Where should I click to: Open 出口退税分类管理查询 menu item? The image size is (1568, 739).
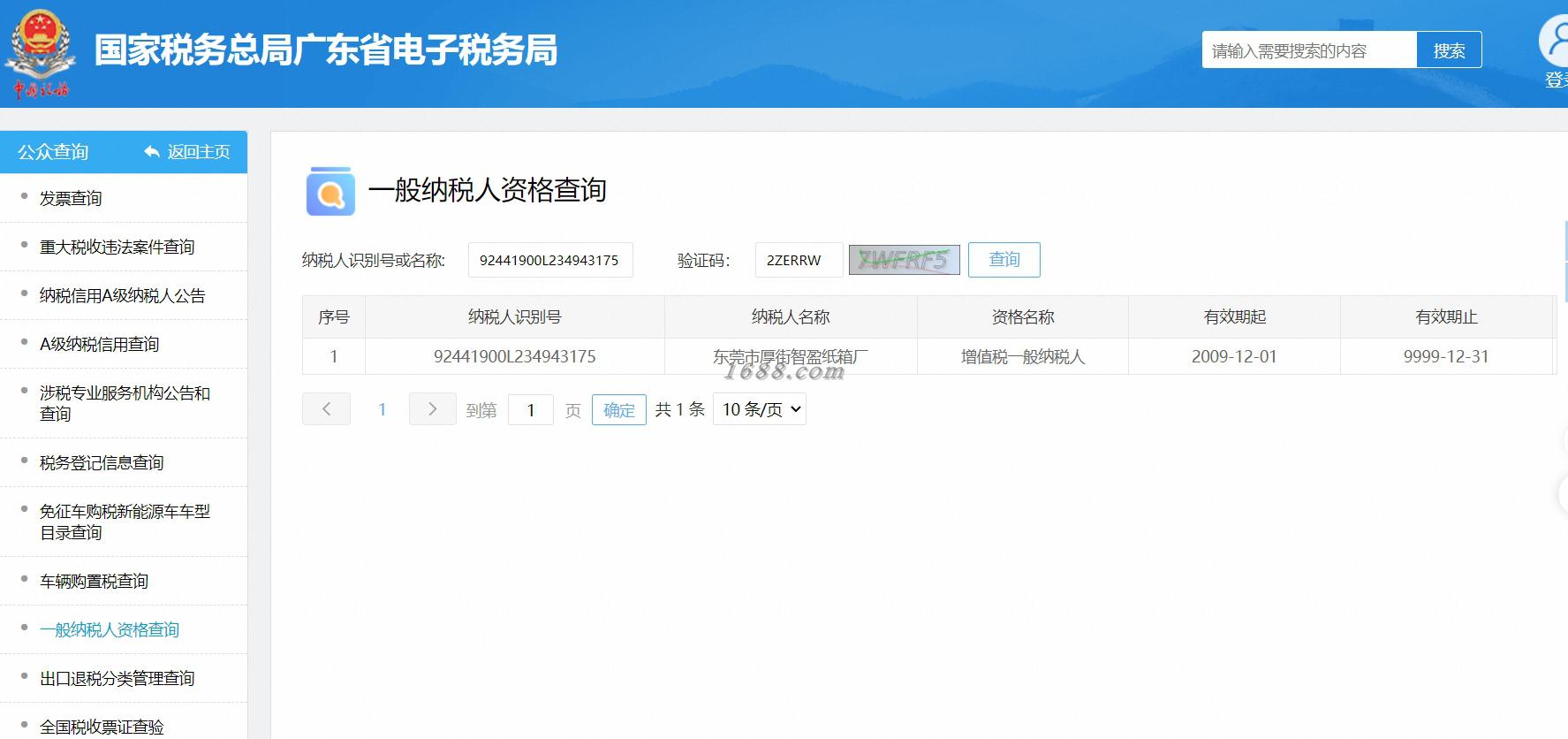click(117, 678)
